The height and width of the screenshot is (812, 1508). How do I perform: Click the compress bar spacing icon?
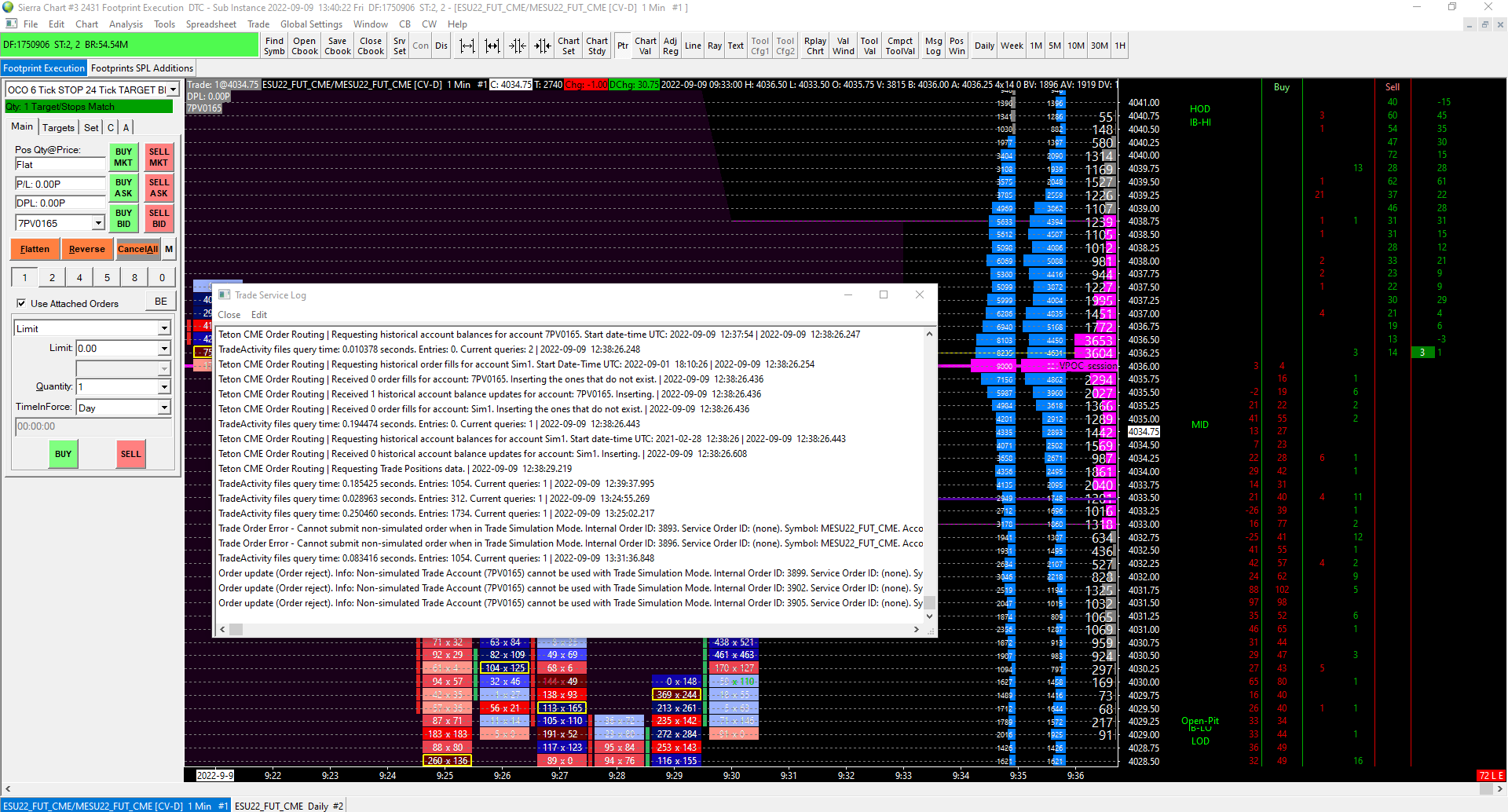(x=518, y=46)
